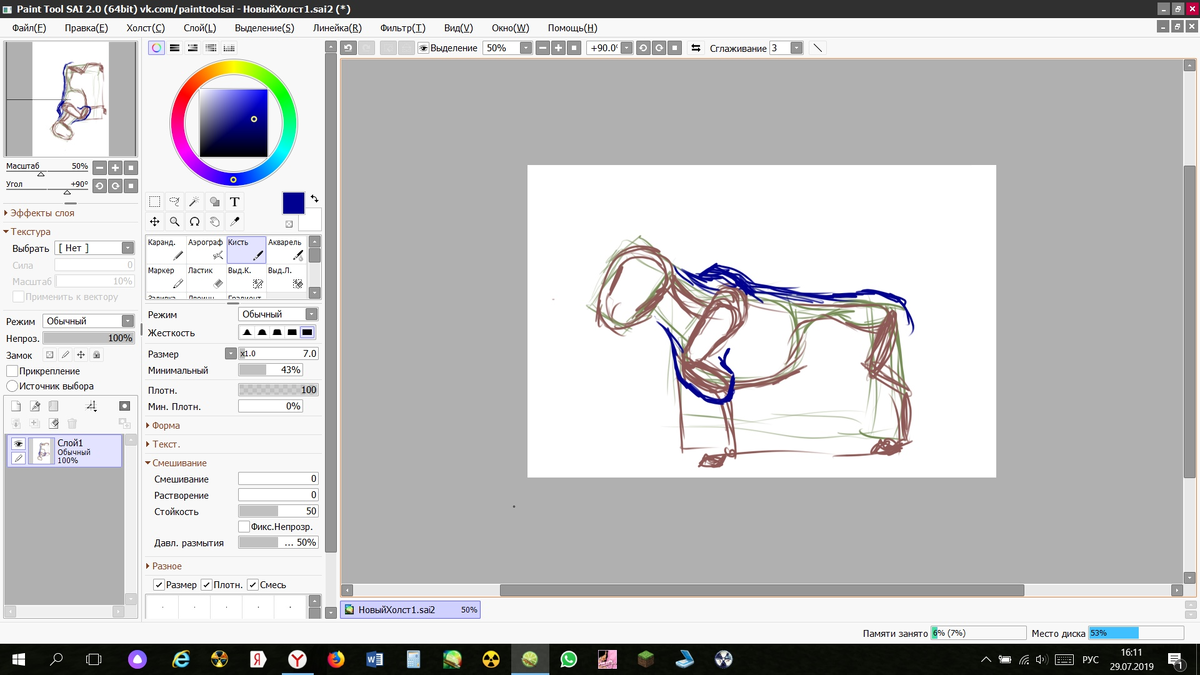Toggle the Прикрепление checkbox
The width and height of the screenshot is (1200, 675).
pos(12,371)
